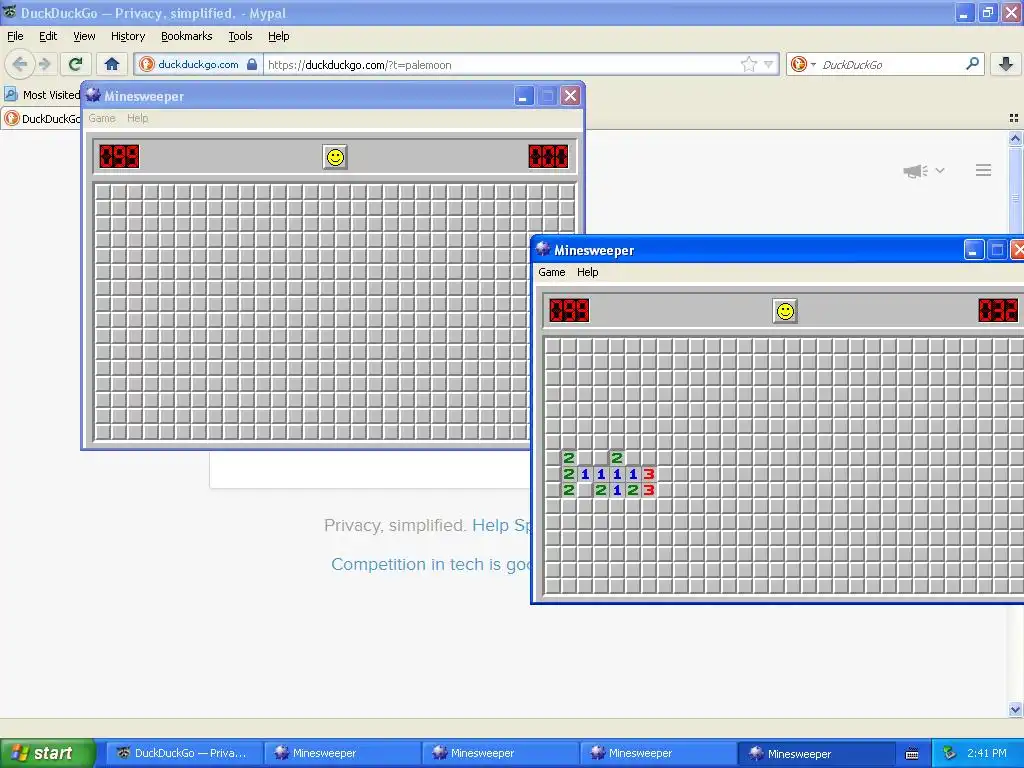Open the DuckDuckGo hamburger menu
The width and height of the screenshot is (1024, 768).
[x=984, y=170]
